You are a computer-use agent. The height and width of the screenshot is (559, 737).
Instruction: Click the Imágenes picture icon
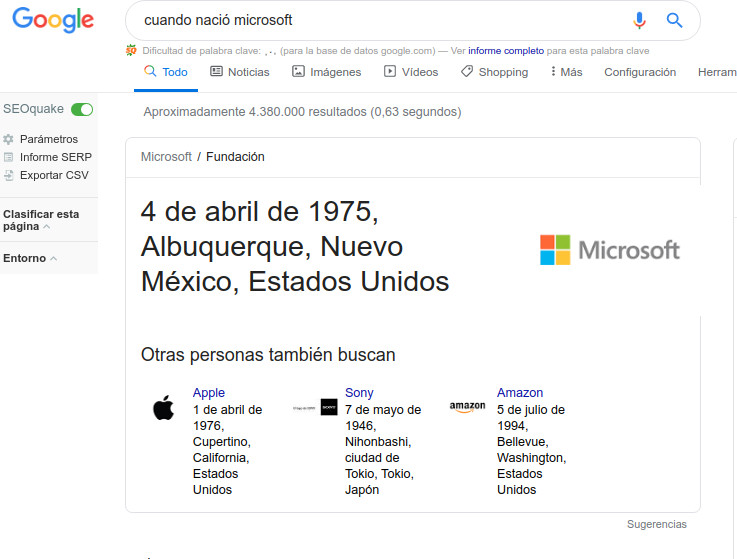tap(298, 71)
